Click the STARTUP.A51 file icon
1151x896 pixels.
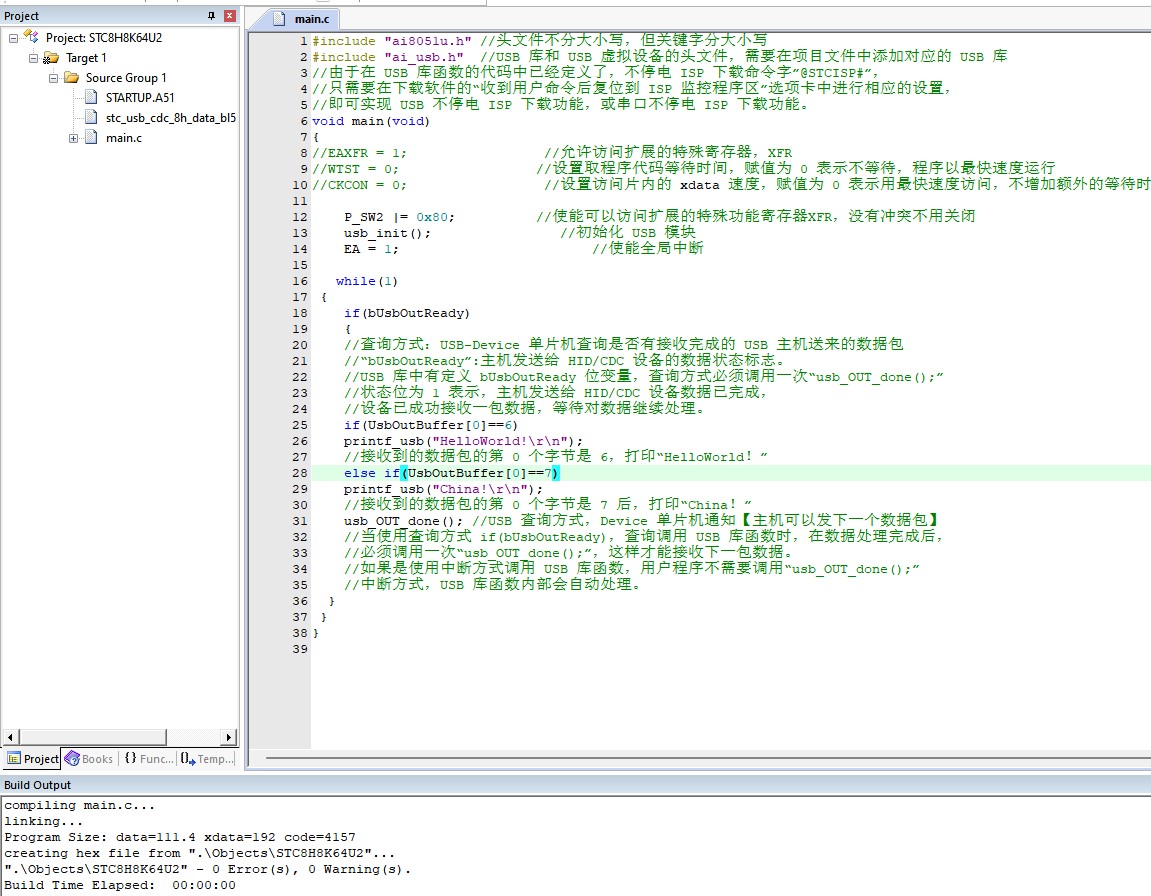point(91,97)
